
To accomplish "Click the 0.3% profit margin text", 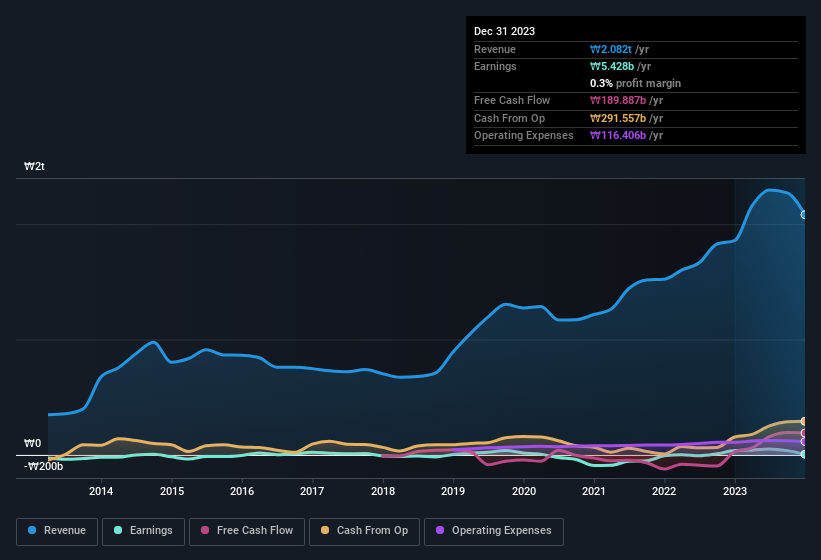I will pos(635,83).
